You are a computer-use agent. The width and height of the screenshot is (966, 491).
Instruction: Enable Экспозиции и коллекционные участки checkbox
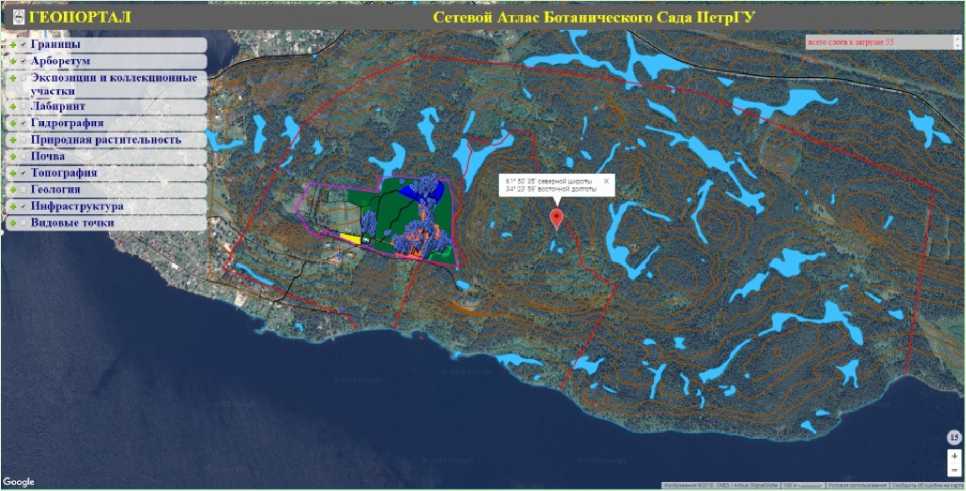23,79
